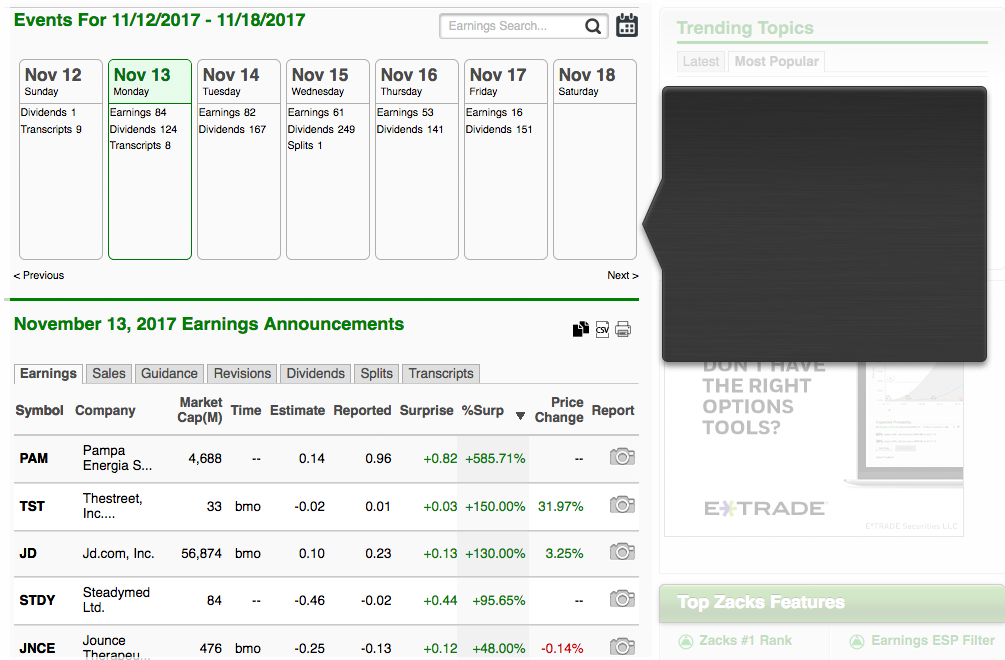Open the PAM report camera icon
The image size is (1005, 660).
click(622, 457)
